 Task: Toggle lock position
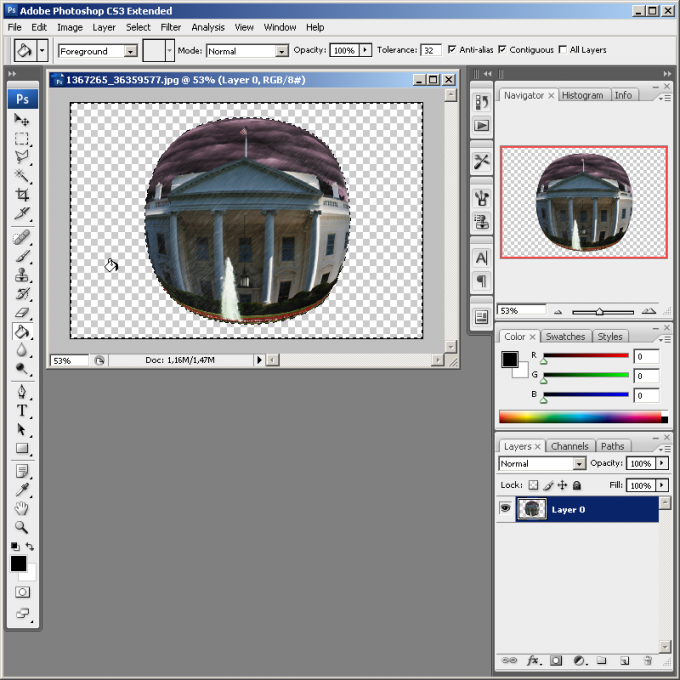(x=562, y=485)
